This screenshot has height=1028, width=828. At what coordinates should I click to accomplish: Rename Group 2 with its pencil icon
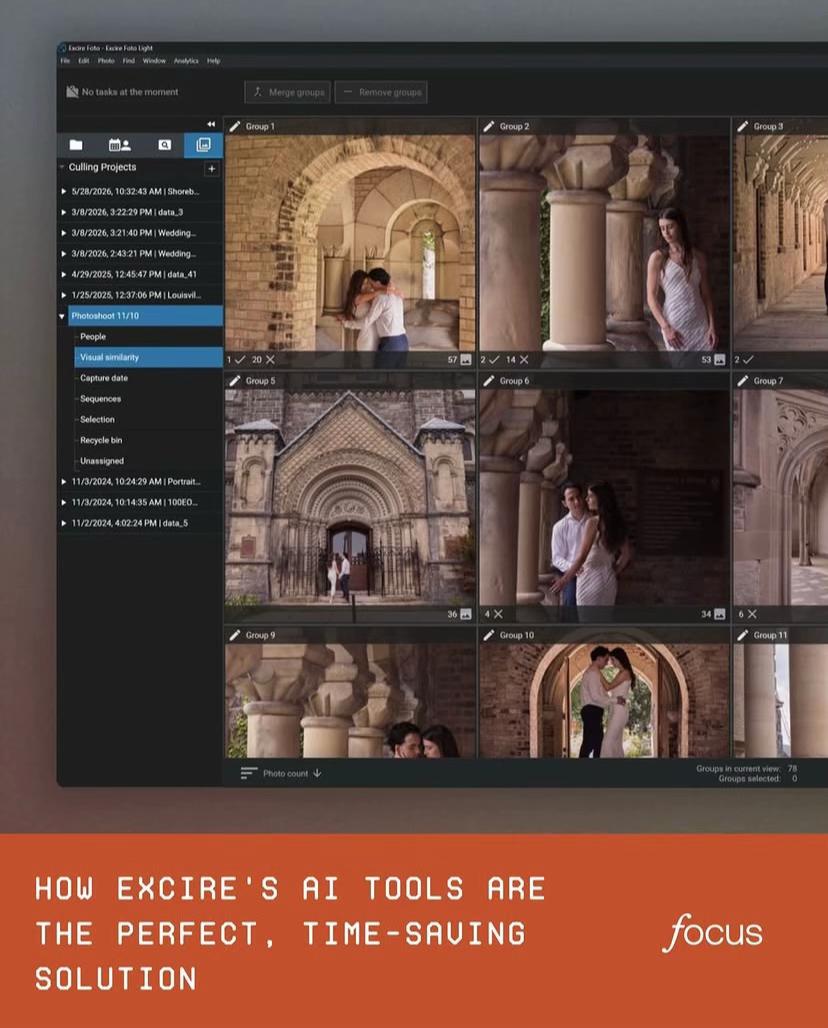[x=488, y=126]
